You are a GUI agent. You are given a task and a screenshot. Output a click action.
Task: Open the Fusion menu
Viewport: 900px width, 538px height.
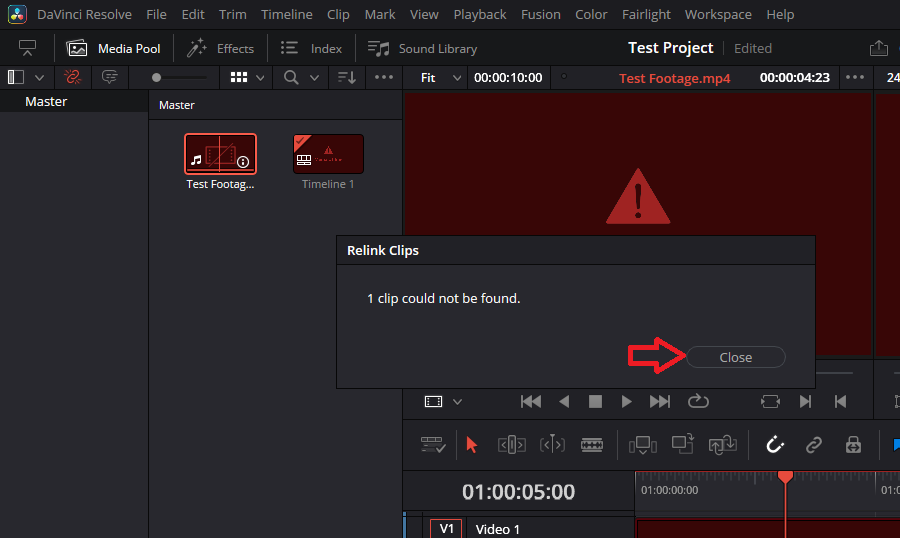tap(541, 14)
